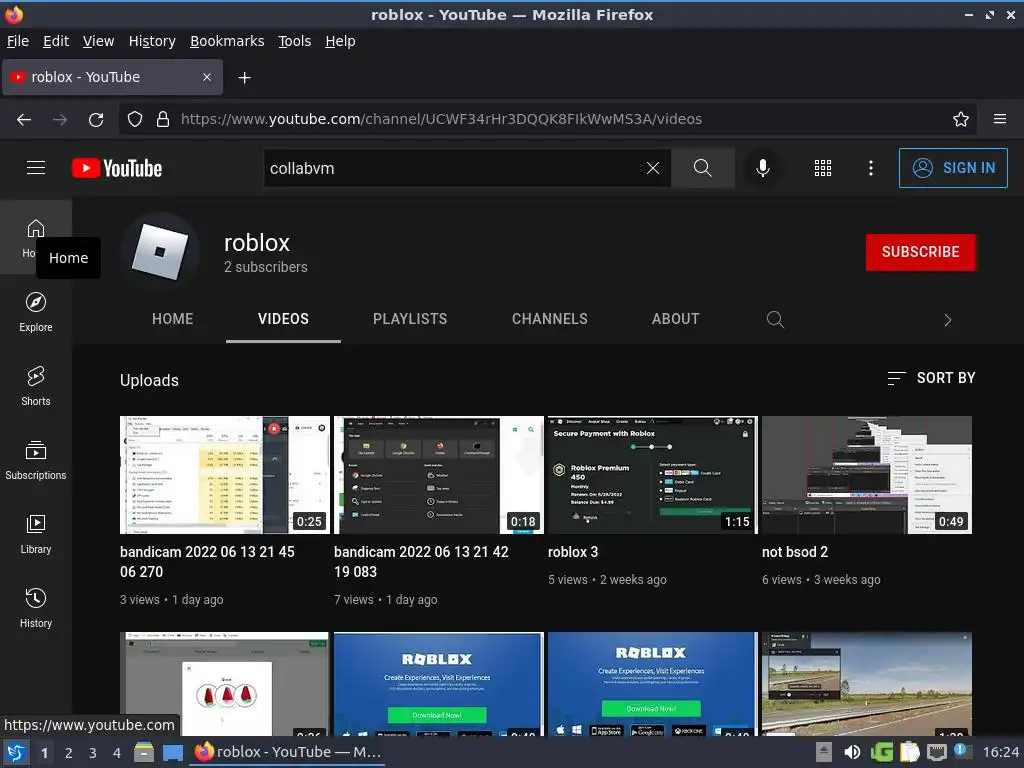Viewport: 1024px width, 768px height.
Task: Open the Tools menu
Action: 295,41
